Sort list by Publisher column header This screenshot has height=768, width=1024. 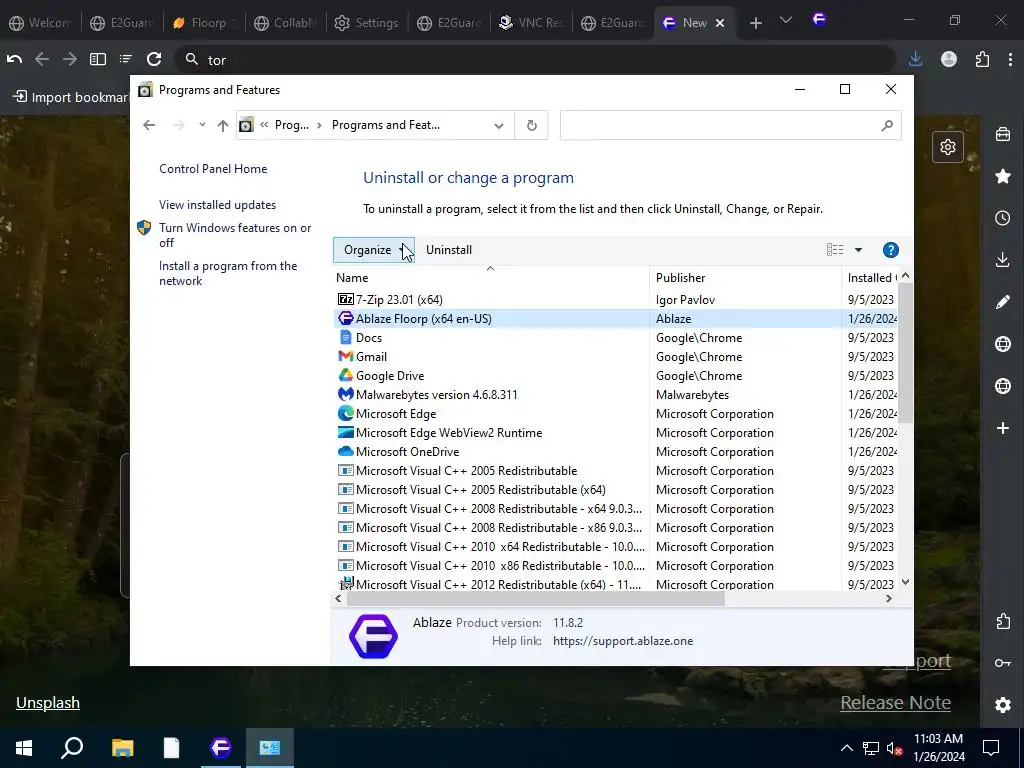[745, 278]
